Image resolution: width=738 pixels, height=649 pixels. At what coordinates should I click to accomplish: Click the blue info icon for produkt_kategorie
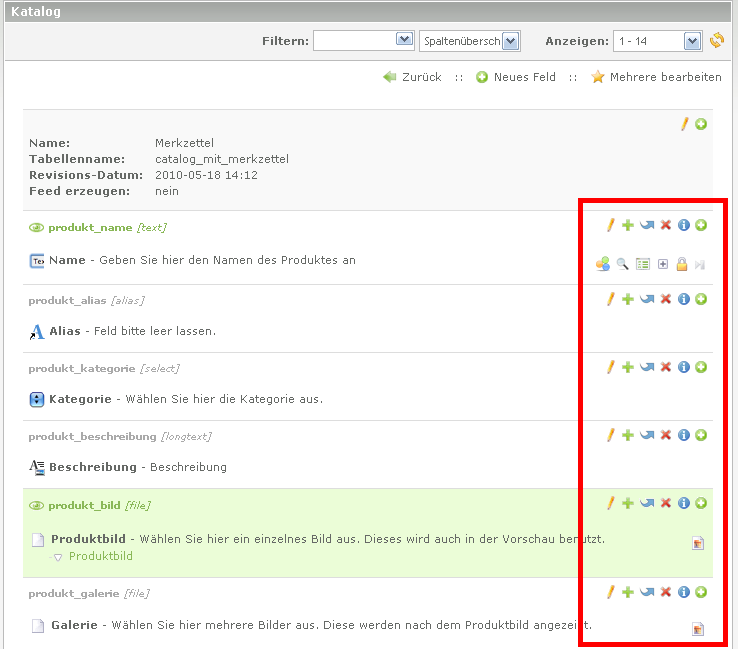(684, 367)
